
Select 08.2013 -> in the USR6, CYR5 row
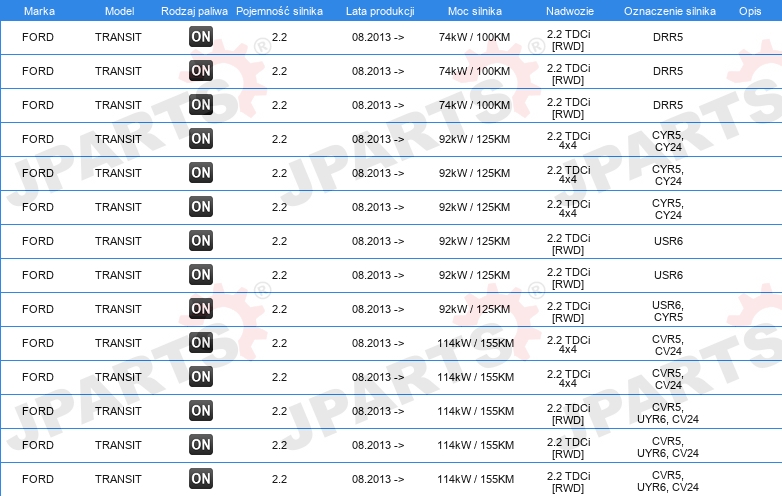(x=378, y=309)
